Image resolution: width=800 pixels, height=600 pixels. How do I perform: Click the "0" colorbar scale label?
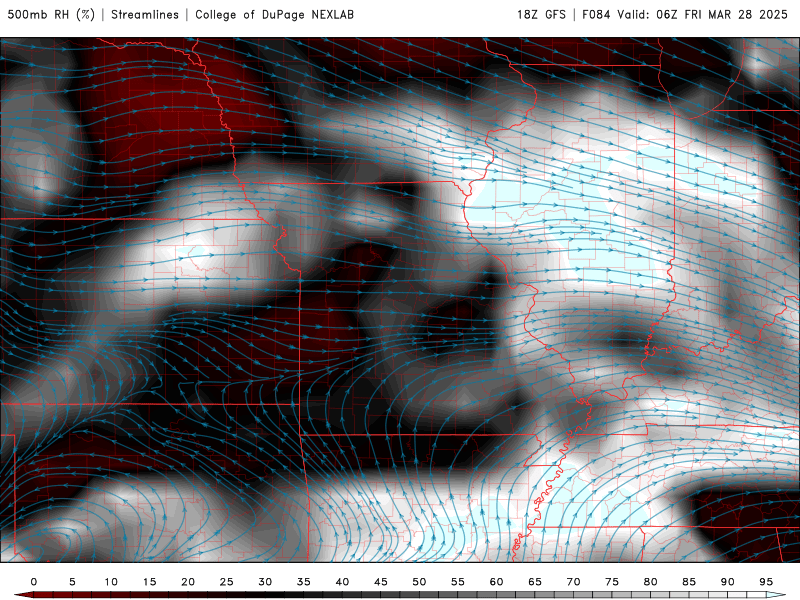[x=34, y=582]
